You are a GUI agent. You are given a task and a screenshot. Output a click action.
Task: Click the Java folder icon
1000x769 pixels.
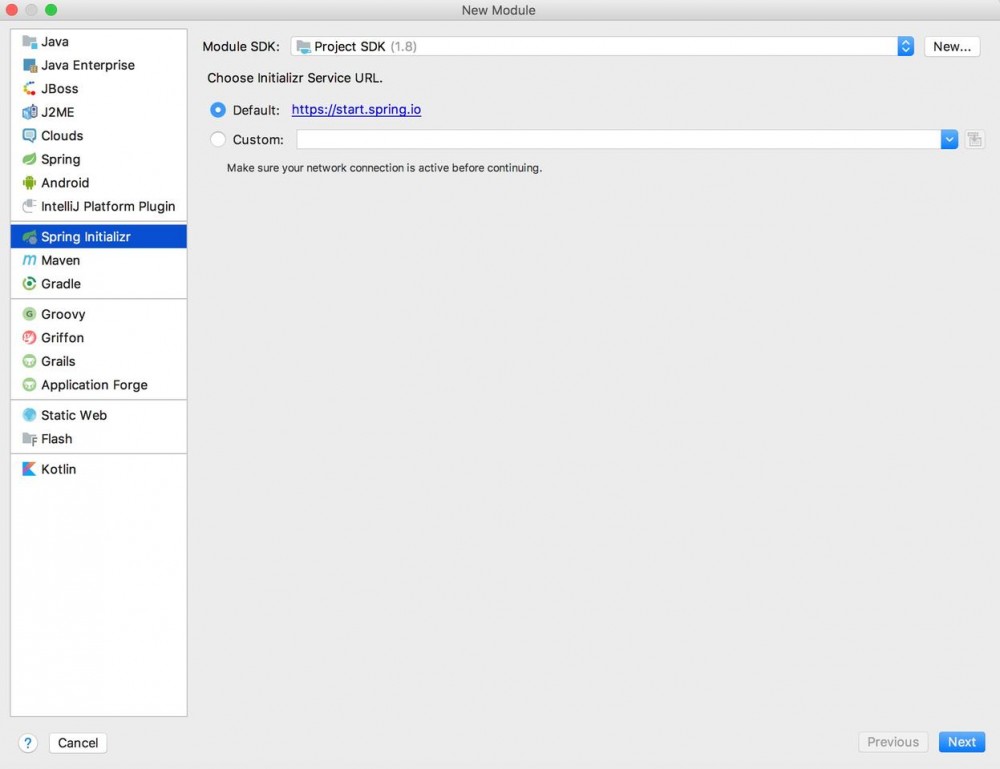click(x=29, y=42)
